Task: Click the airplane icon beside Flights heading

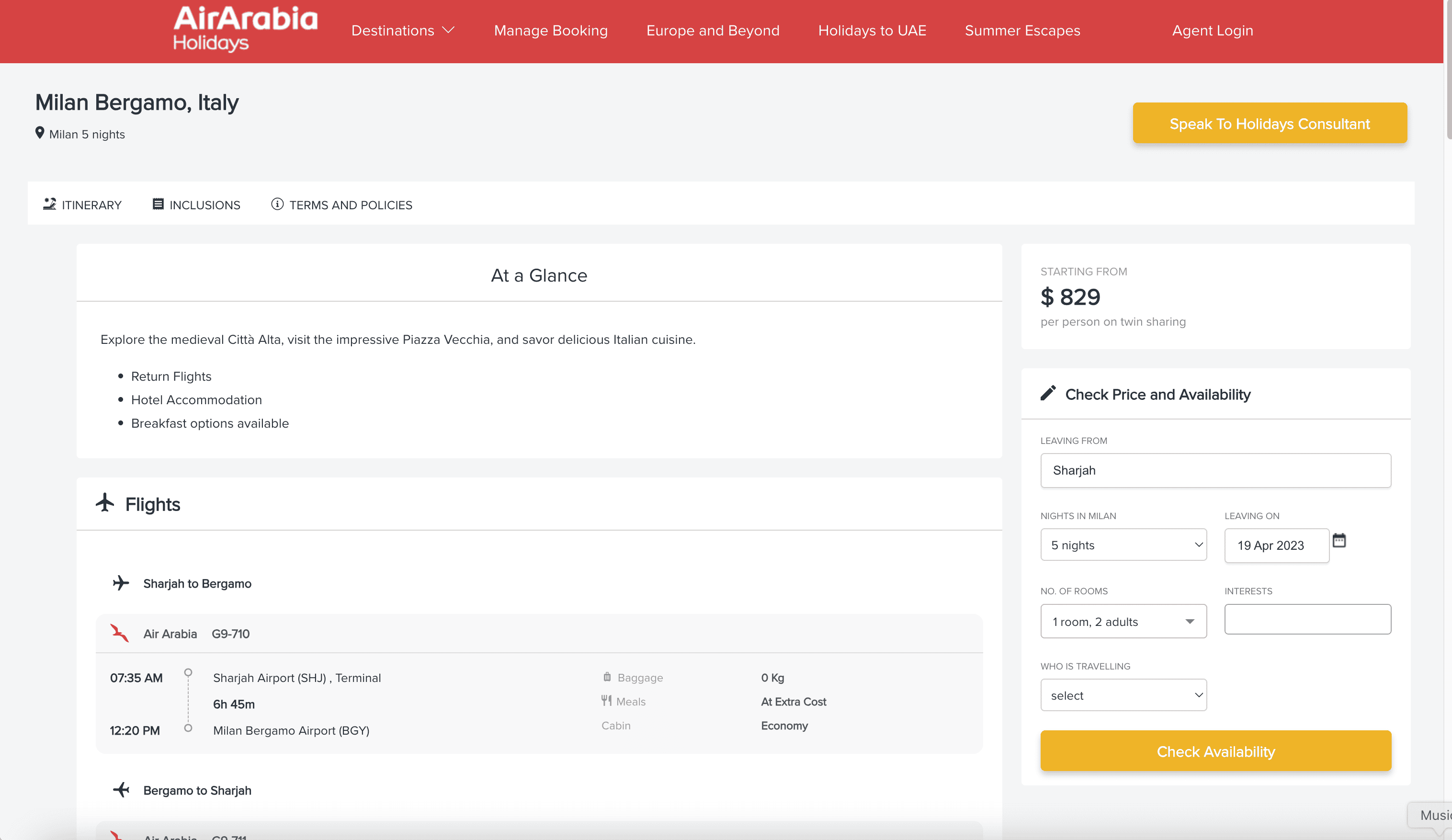Action: click(105, 503)
